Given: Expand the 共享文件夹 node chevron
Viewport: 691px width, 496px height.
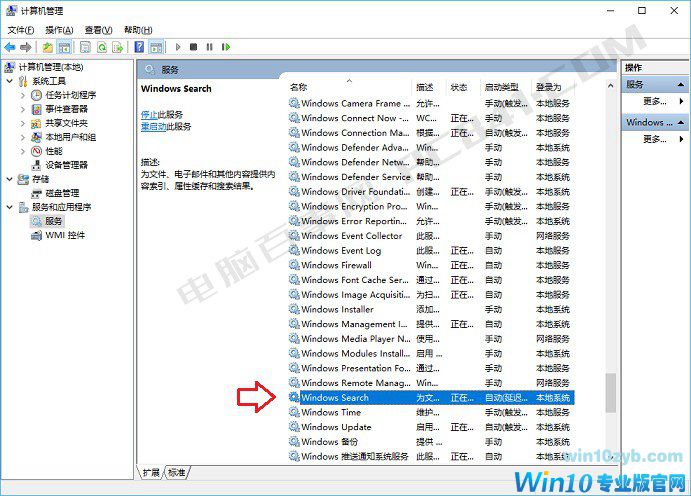Looking at the screenshot, I should click(23, 123).
